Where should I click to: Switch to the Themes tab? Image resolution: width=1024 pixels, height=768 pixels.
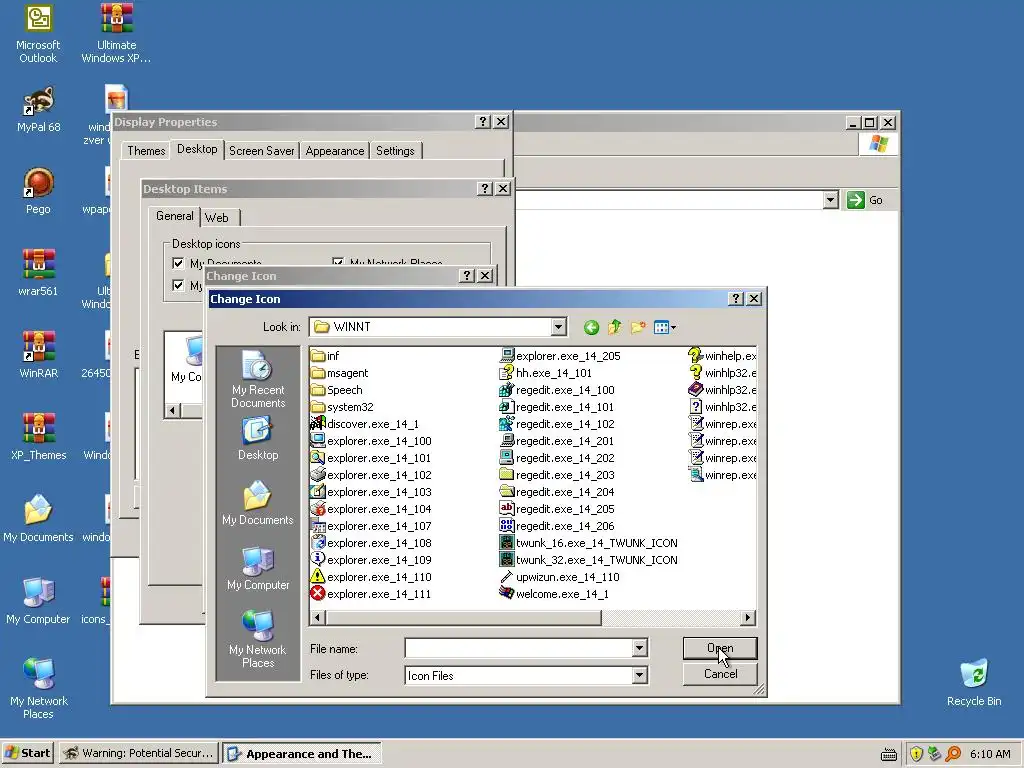[146, 151]
